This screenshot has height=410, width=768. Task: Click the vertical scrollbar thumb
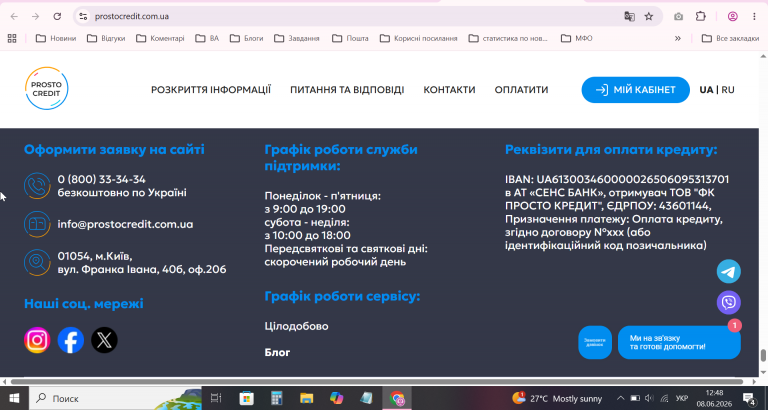(763, 355)
